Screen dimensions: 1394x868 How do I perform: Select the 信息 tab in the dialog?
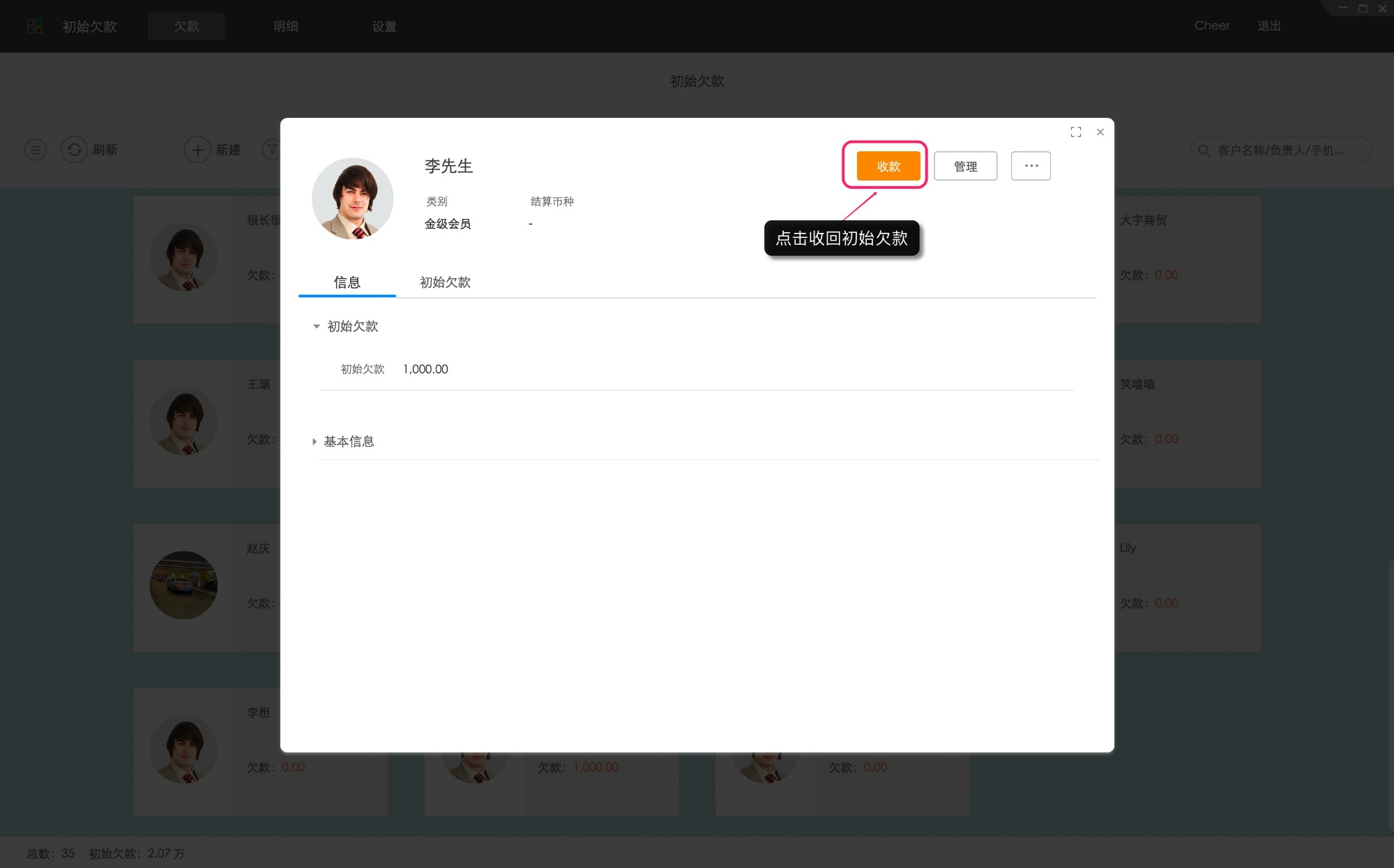tap(347, 282)
